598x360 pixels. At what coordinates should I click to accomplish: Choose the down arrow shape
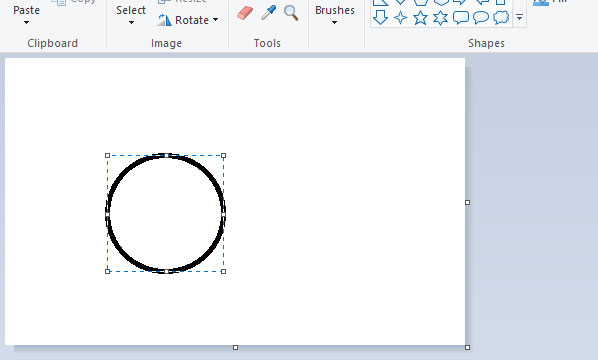point(380,18)
